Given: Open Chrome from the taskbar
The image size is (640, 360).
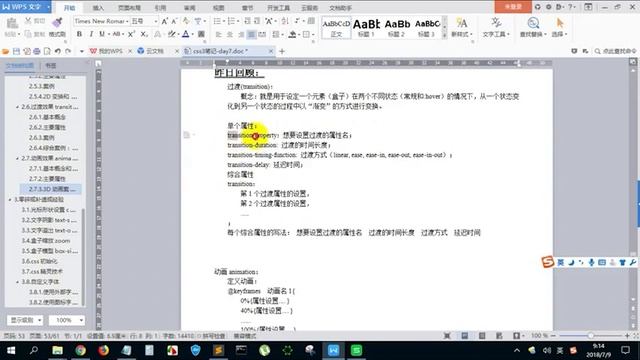Looking at the screenshot, I should click(x=80, y=350).
